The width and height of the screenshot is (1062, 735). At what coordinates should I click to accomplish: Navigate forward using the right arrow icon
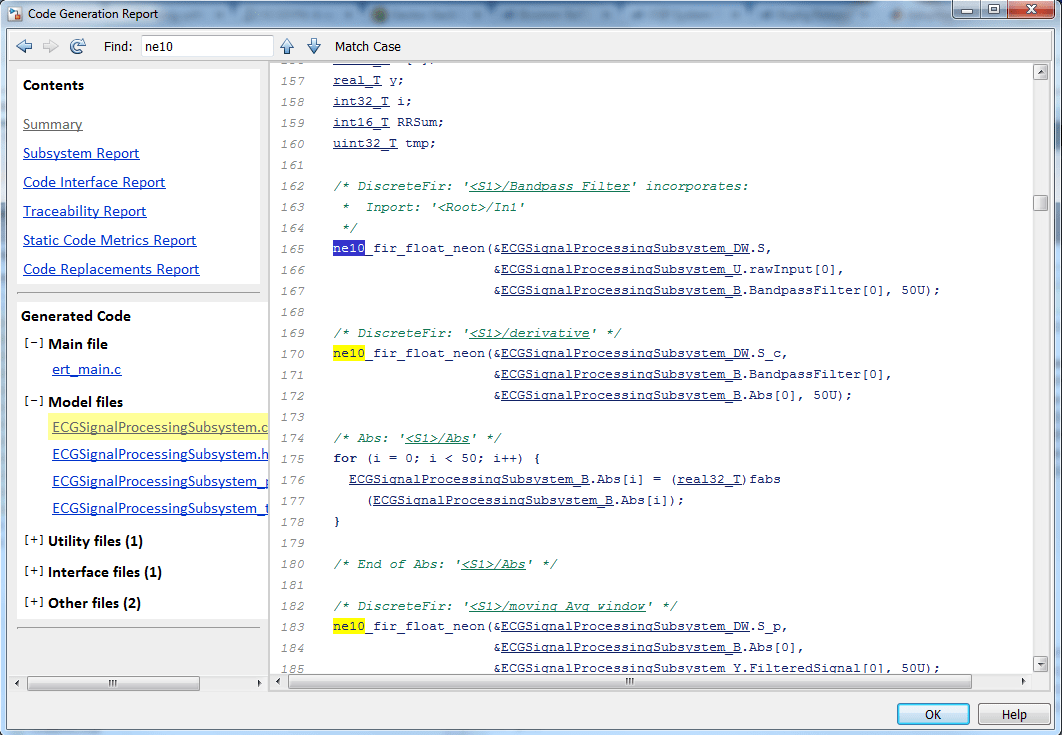[x=50, y=46]
